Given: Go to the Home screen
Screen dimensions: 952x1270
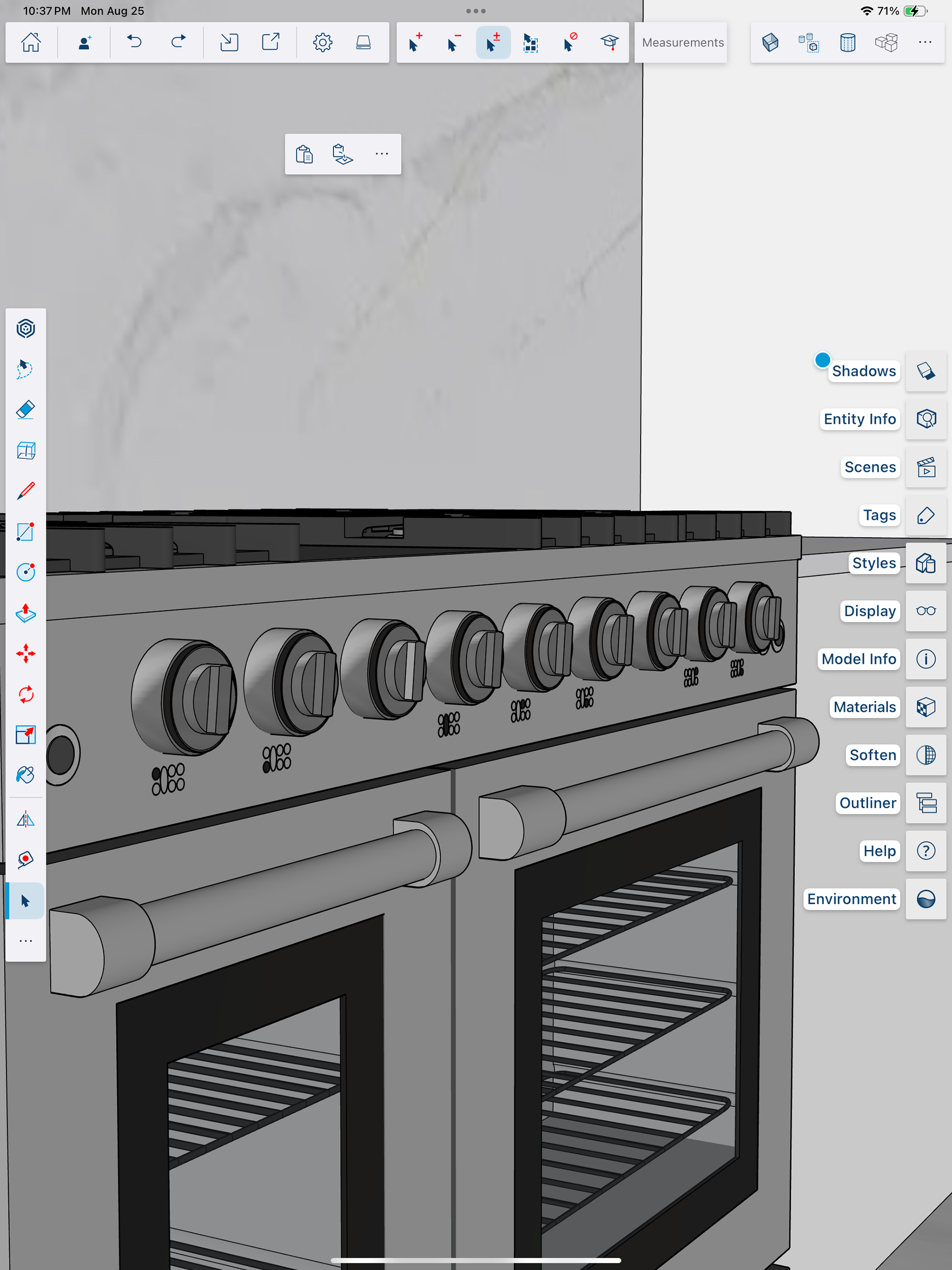Looking at the screenshot, I should point(31,43).
